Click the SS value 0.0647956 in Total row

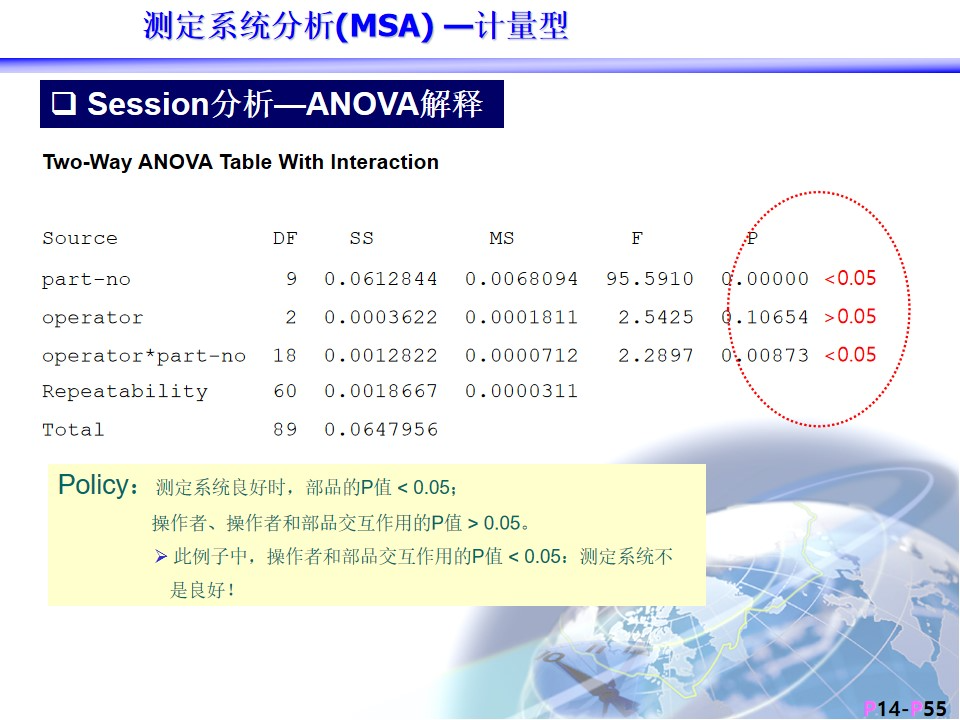tap(381, 430)
